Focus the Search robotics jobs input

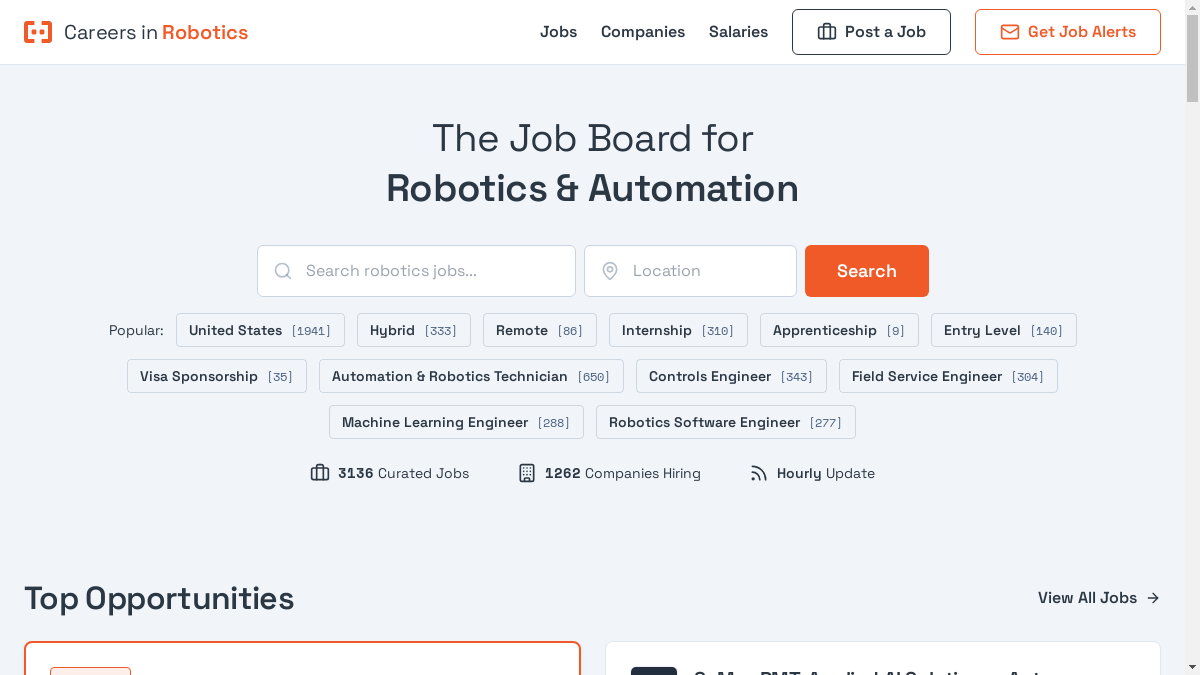tap(430, 271)
